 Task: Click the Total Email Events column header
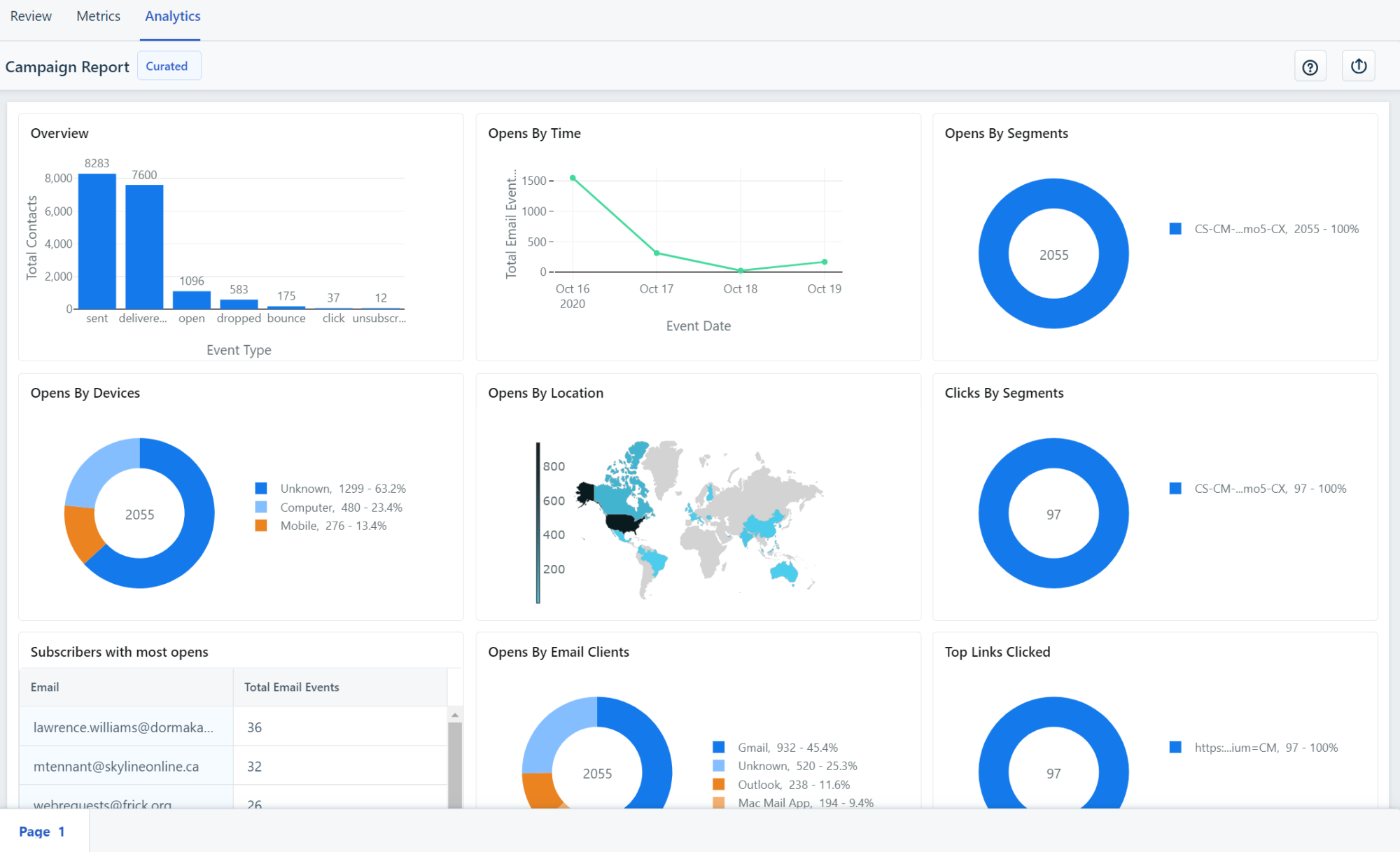292,687
